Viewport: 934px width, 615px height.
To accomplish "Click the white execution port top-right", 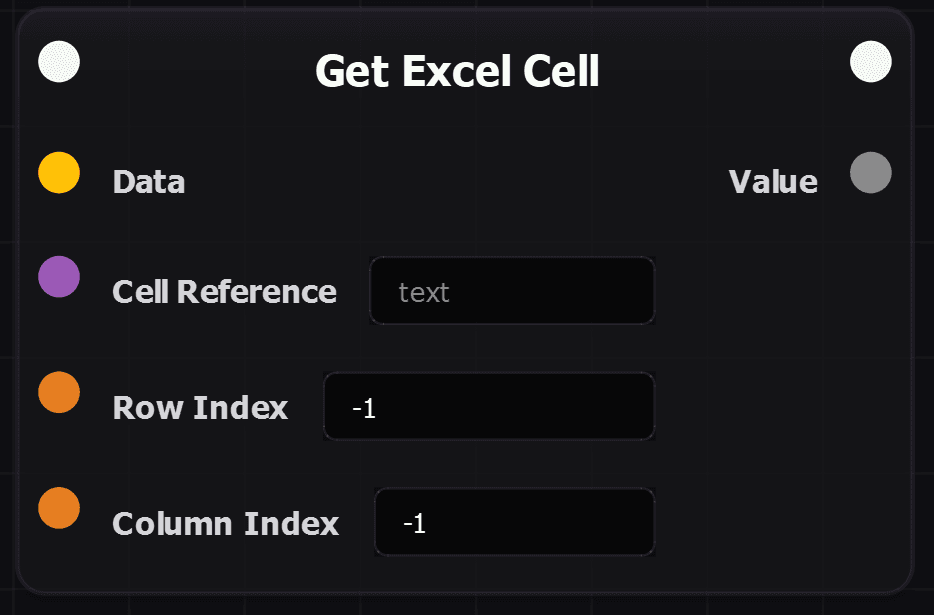I will pyautogui.click(x=870, y=61).
